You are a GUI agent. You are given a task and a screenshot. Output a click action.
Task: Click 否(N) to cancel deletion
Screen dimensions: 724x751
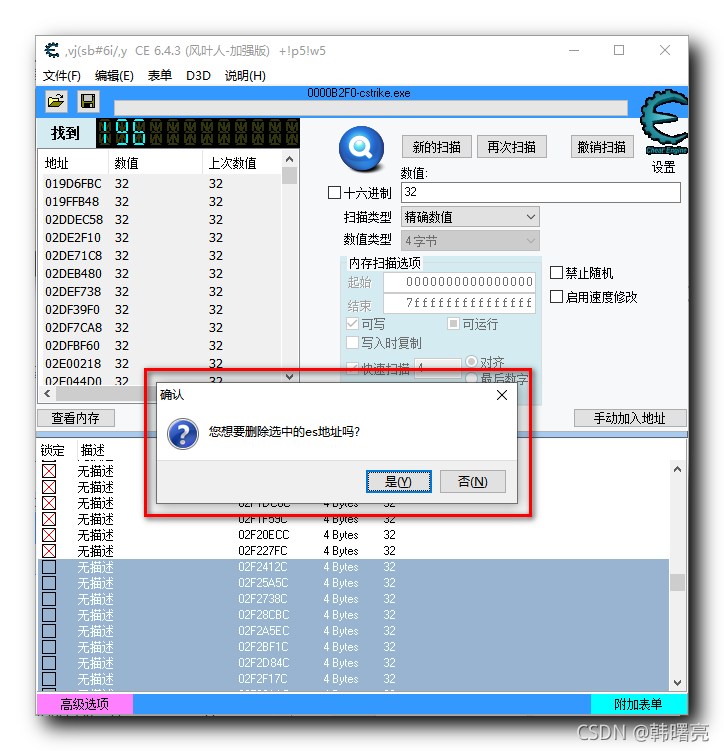(x=473, y=481)
